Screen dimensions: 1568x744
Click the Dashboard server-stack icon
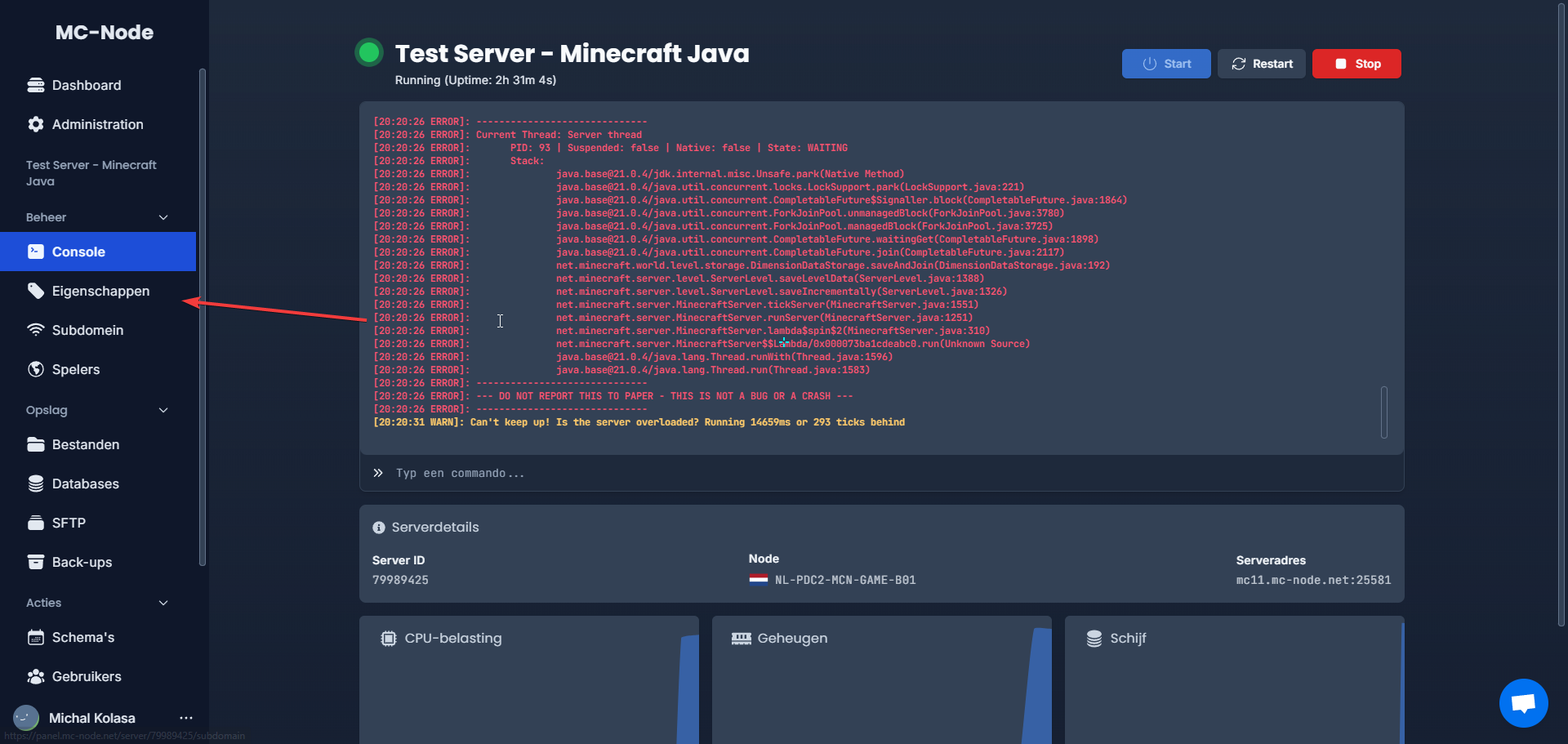coord(36,85)
